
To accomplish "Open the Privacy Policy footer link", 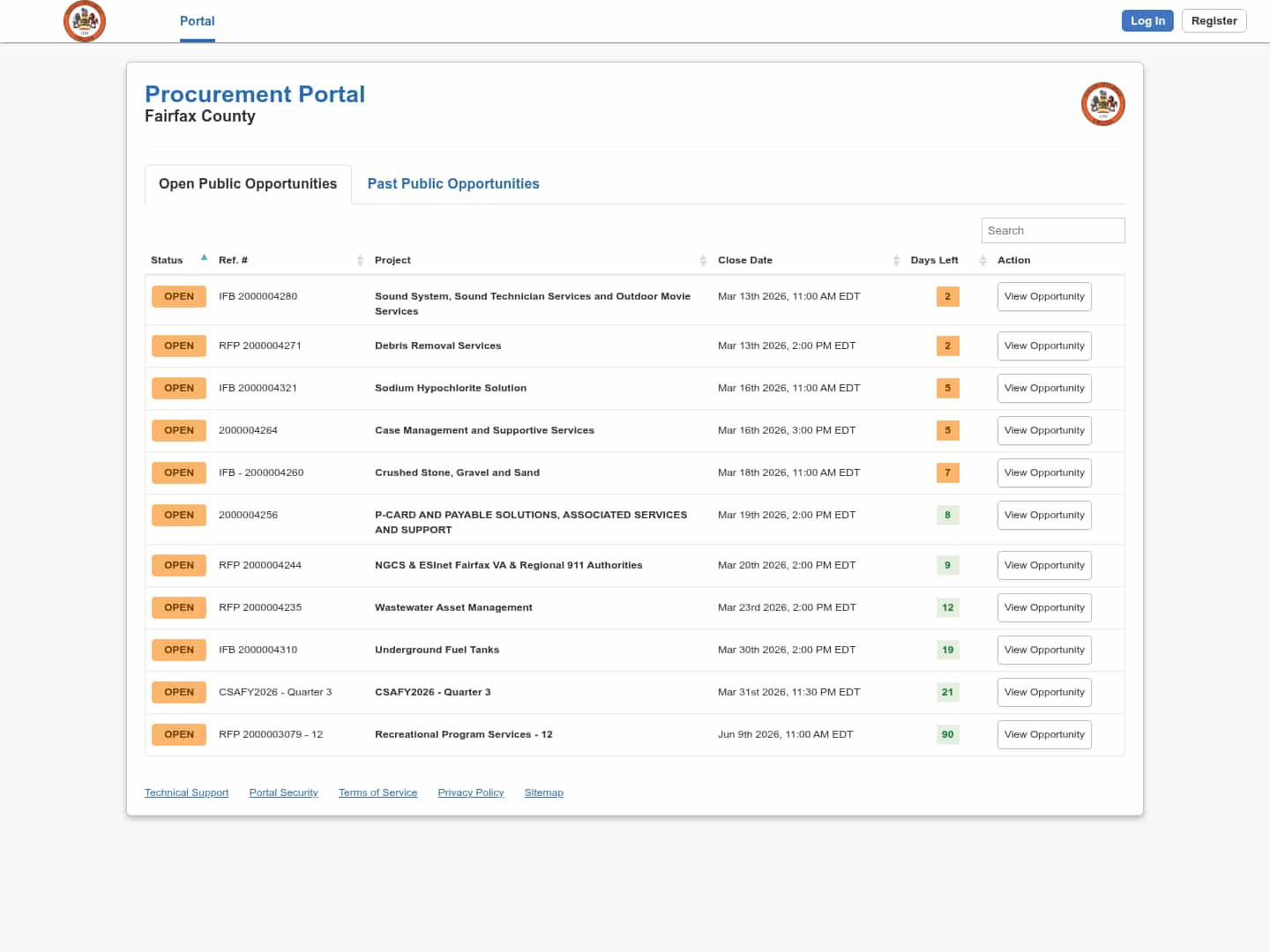I will coord(471,793).
